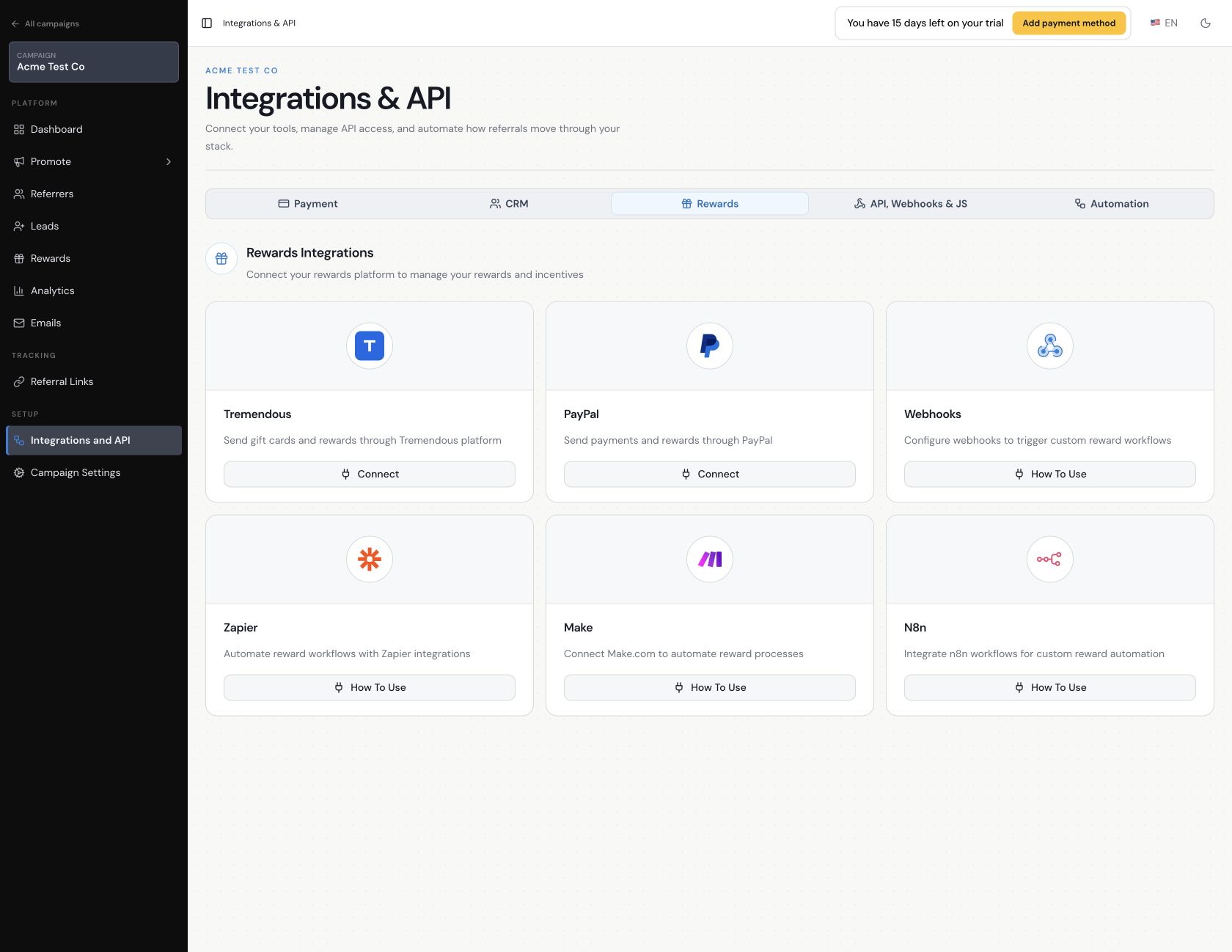Click the Analytics chart icon
The image size is (1232, 952).
tap(19, 290)
